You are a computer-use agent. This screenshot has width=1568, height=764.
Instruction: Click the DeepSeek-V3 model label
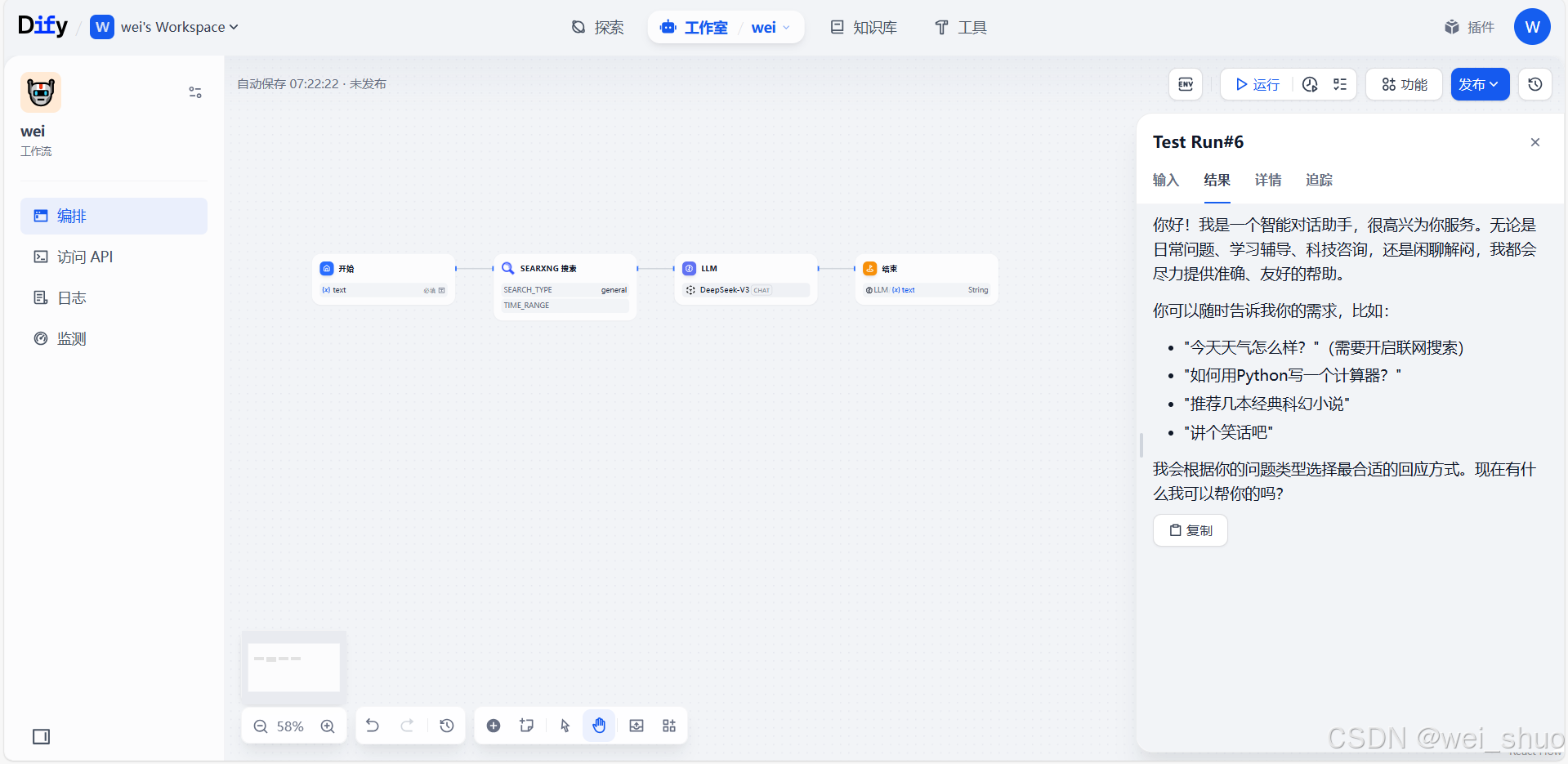(724, 290)
